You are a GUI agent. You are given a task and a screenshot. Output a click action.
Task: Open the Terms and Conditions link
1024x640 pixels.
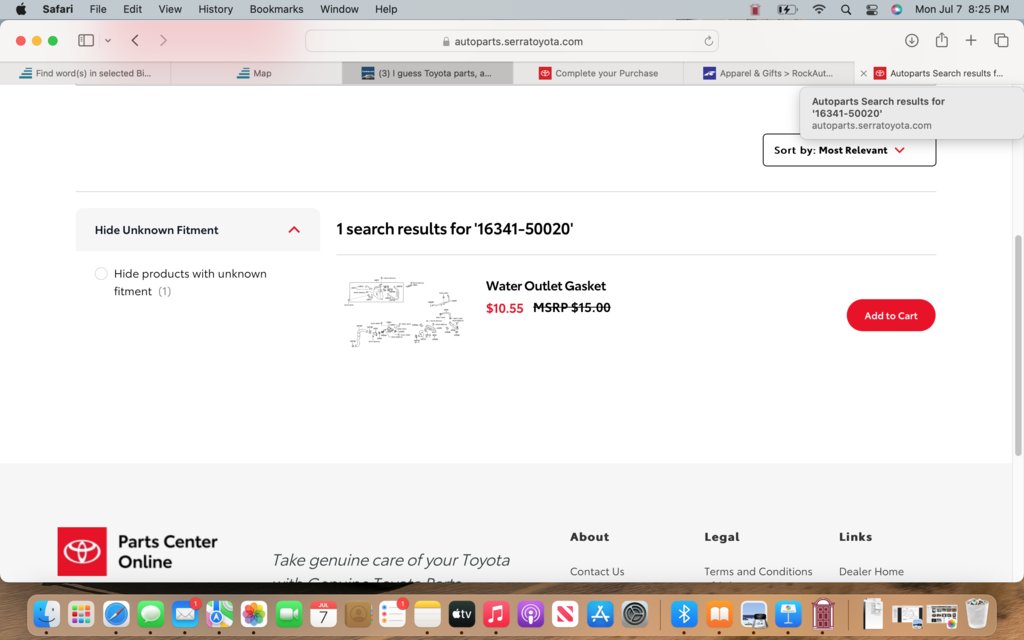[758, 571]
